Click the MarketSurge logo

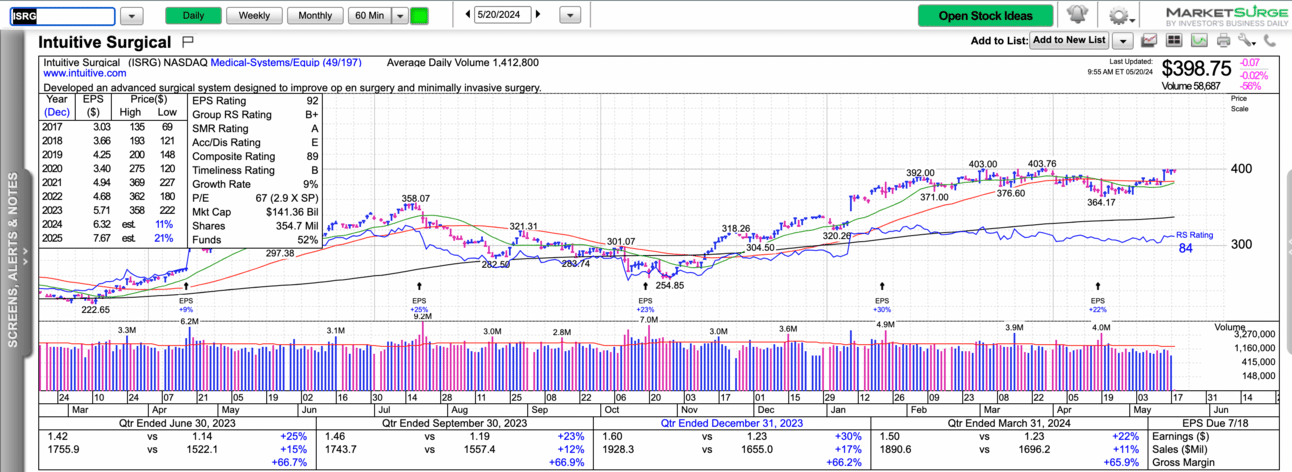(x=1225, y=17)
